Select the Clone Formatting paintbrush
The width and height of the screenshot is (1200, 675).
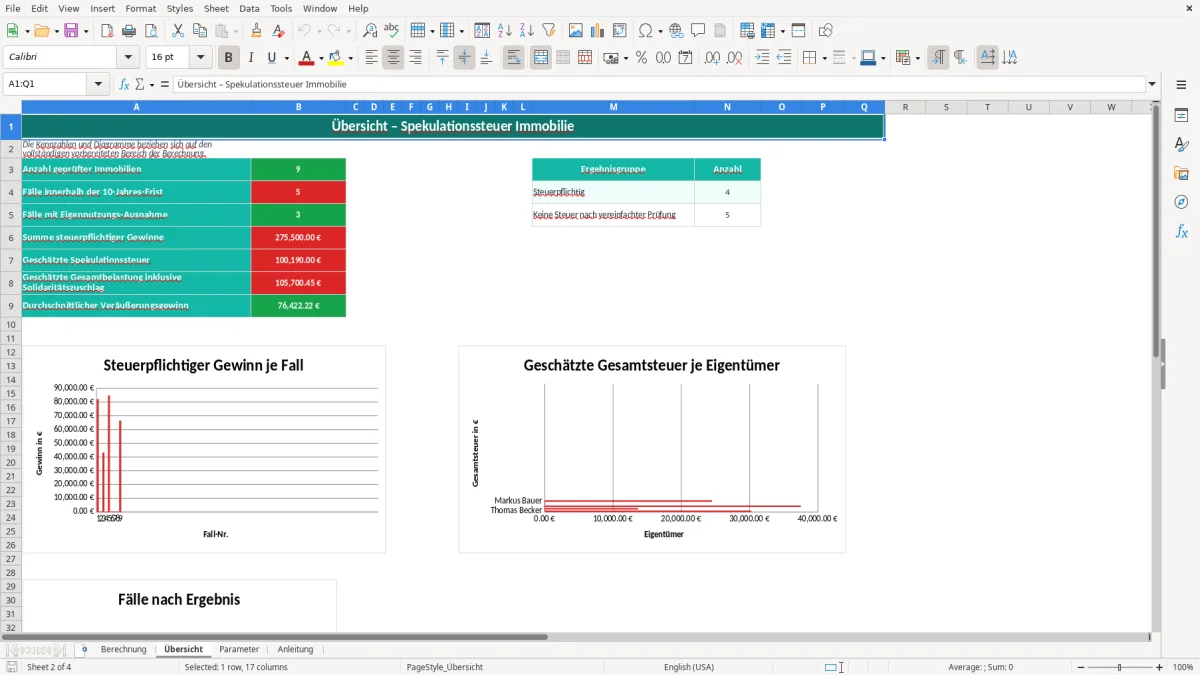(256, 31)
